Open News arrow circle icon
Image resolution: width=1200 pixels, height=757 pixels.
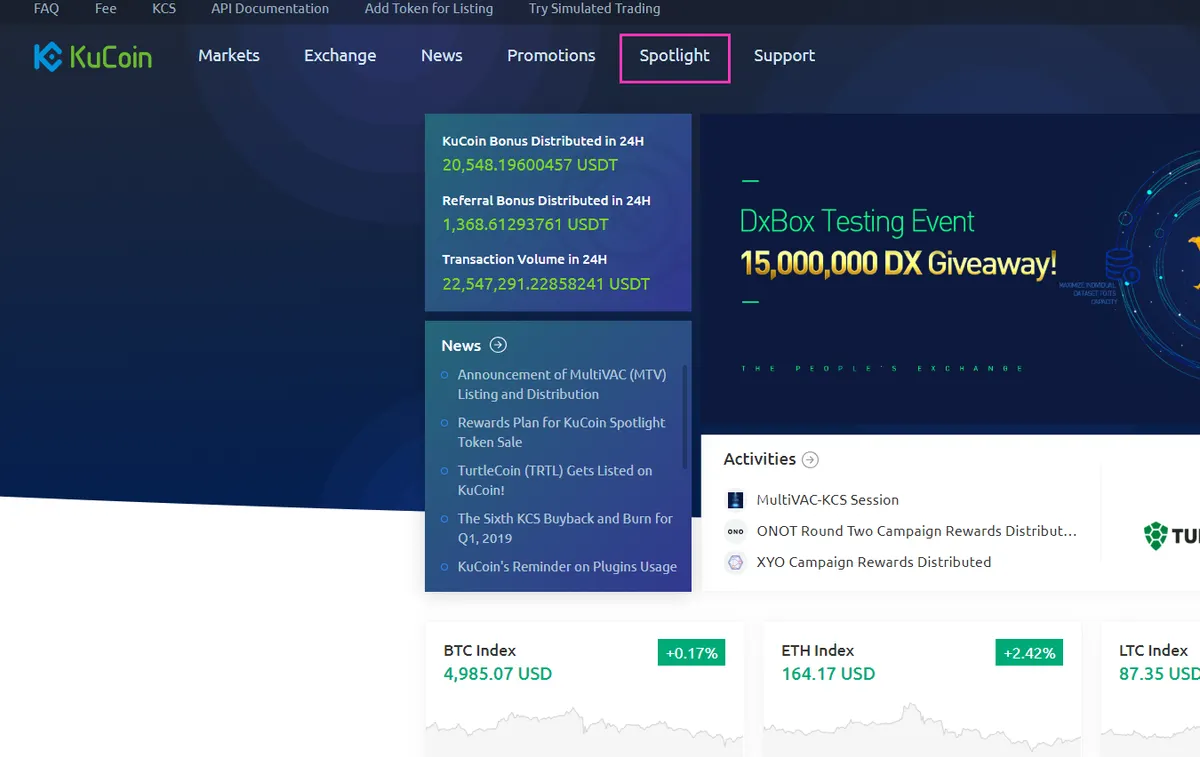[x=498, y=345]
